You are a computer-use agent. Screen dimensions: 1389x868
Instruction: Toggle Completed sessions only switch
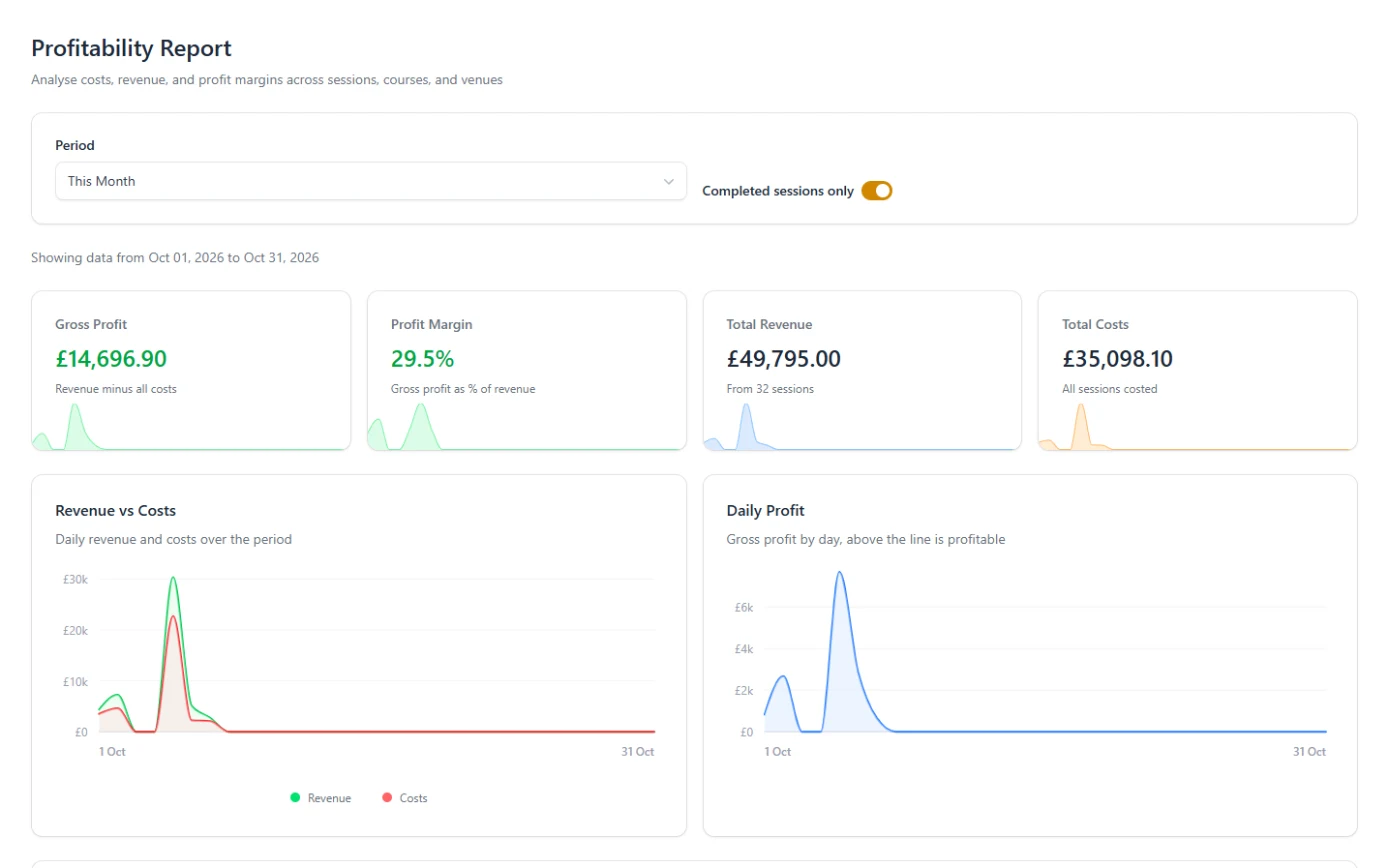pos(876,190)
